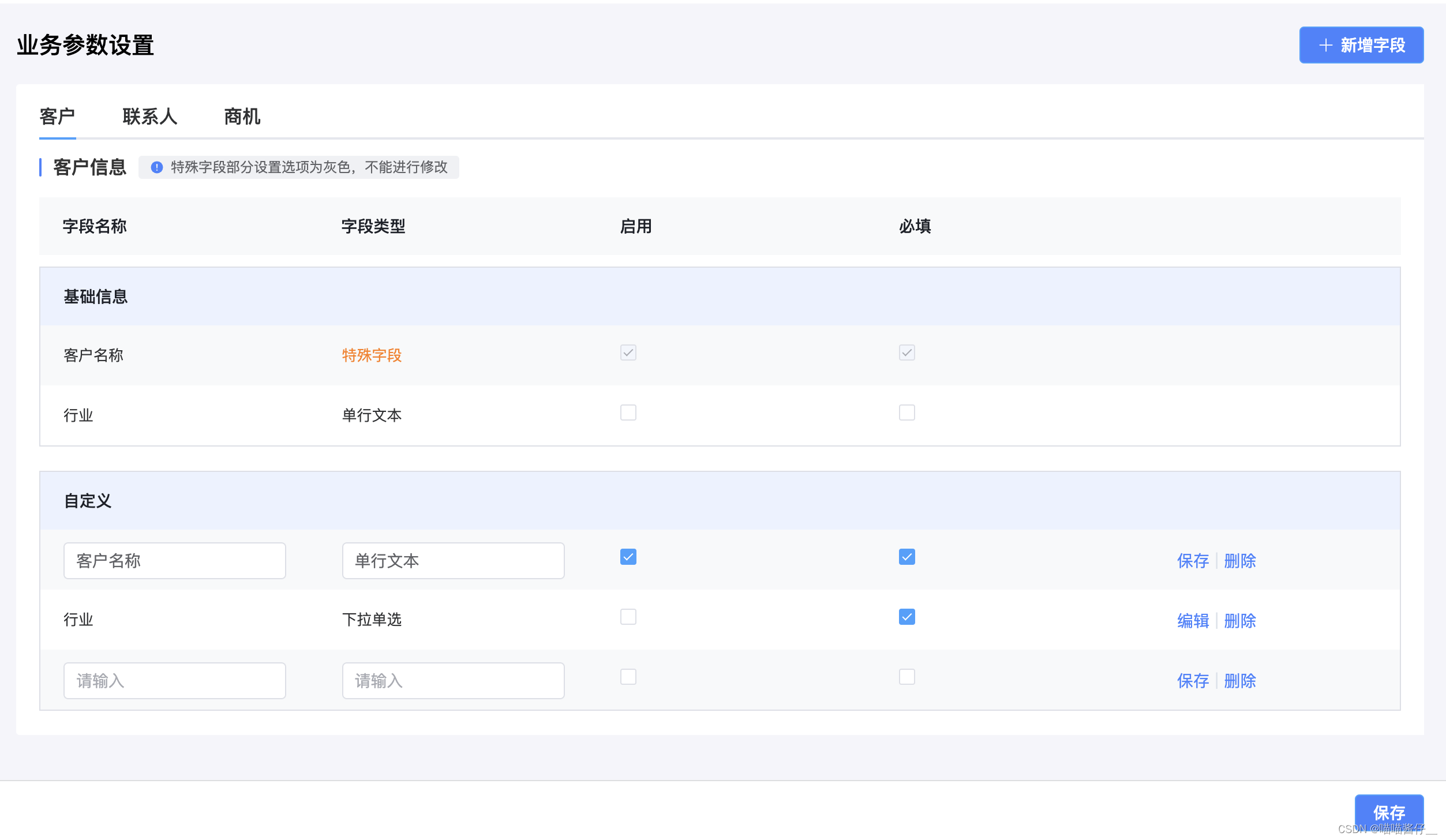
Task: Switch to the 商机 tab
Action: click(x=241, y=117)
